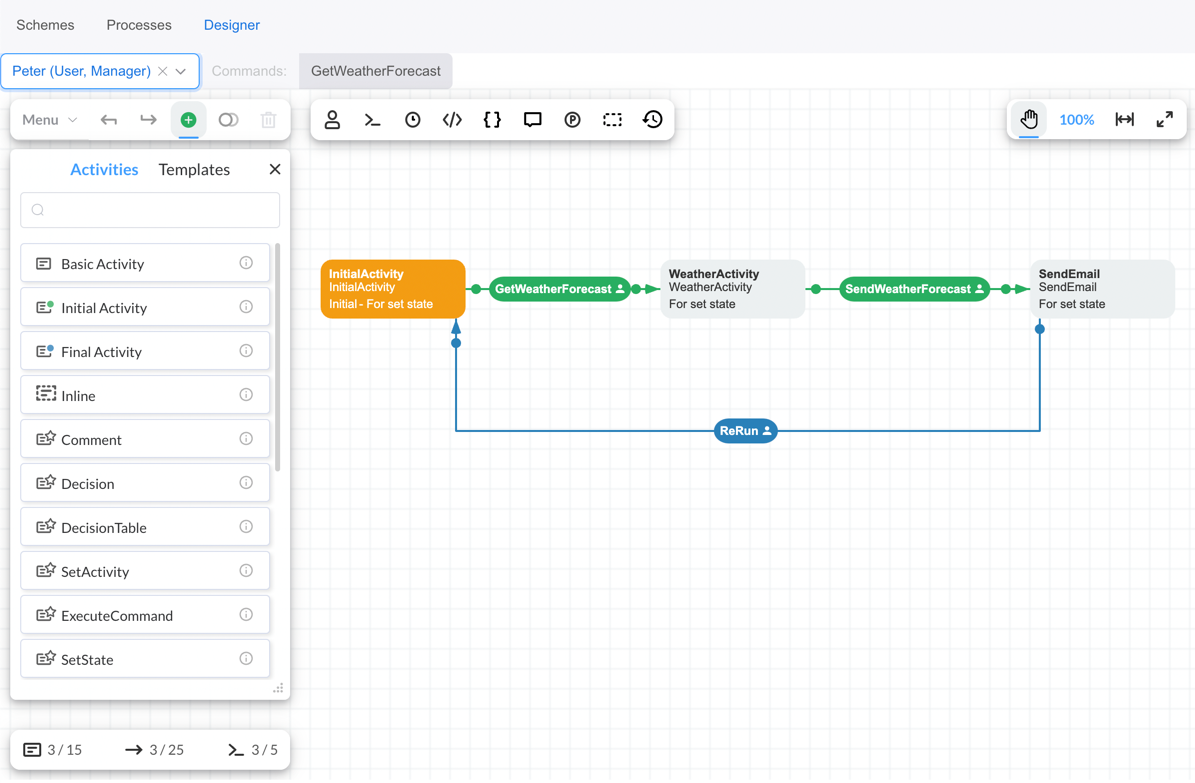
Task: Switch to the Schemes tab
Action: tap(46, 25)
